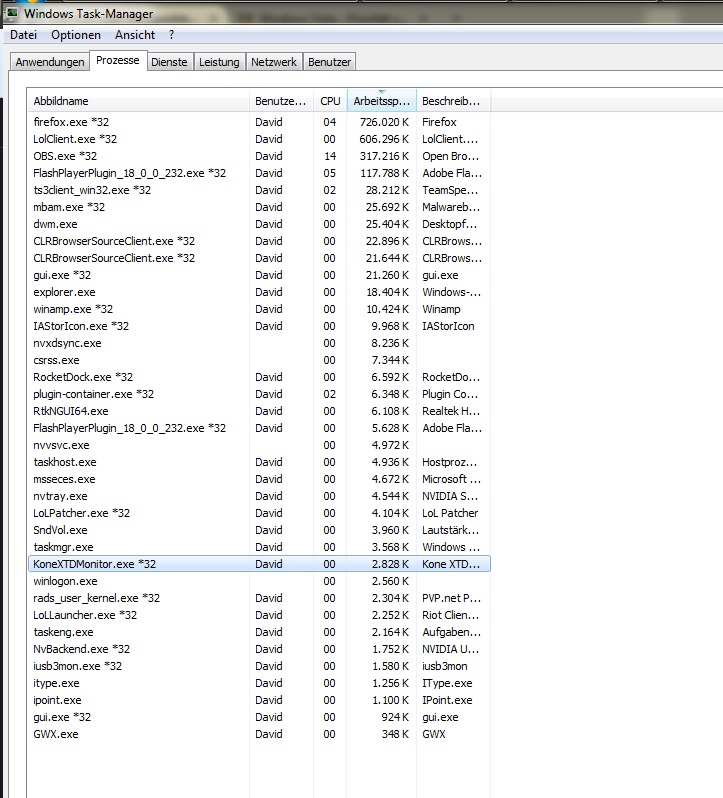
Task: Sort by CPU column header
Action: pyautogui.click(x=330, y=101)
